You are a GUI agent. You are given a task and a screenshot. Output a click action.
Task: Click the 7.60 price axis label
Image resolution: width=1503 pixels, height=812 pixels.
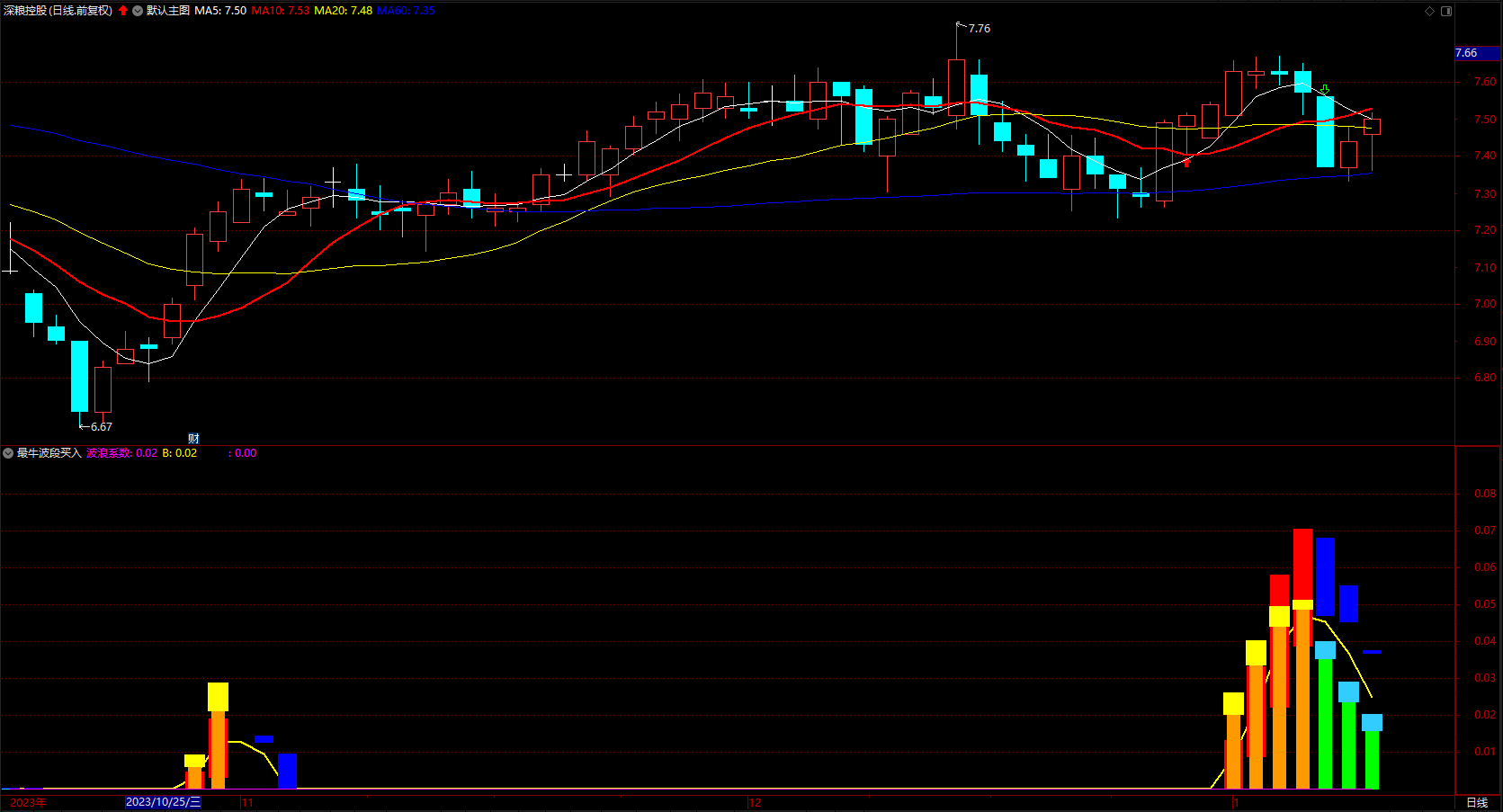point(1485,82)
